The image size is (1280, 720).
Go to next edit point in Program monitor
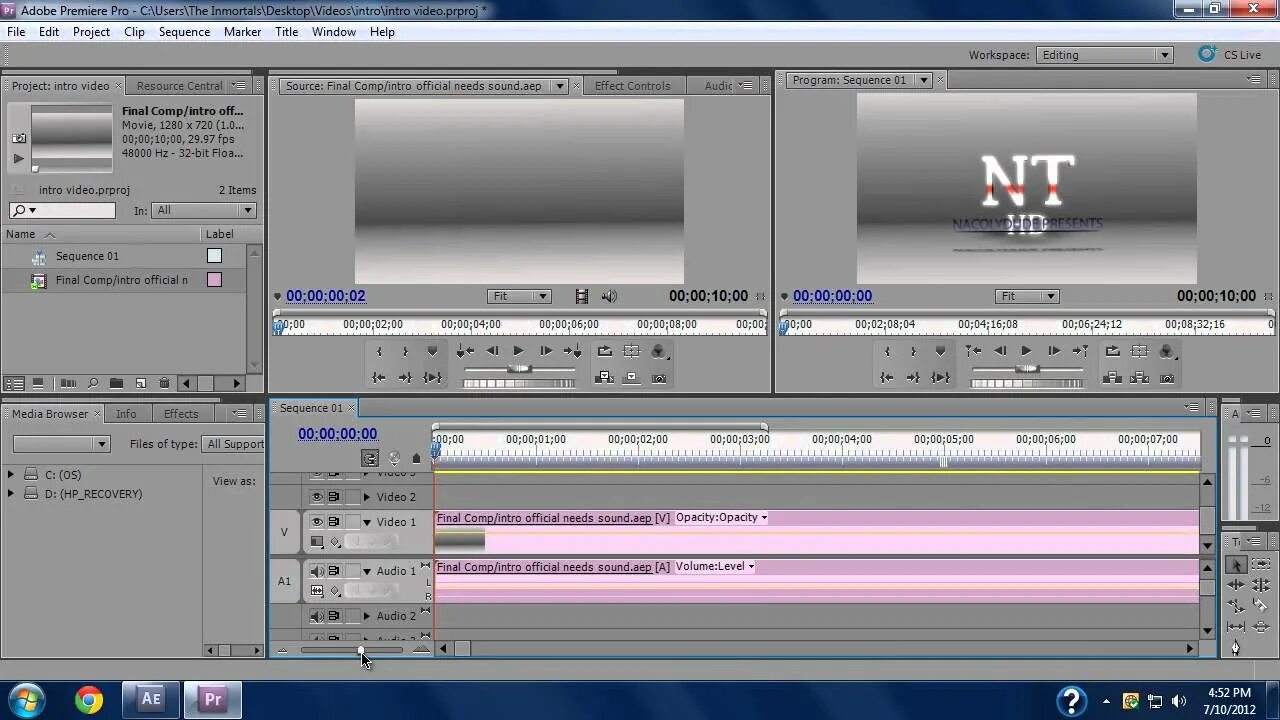click(x=1080, y=351)
